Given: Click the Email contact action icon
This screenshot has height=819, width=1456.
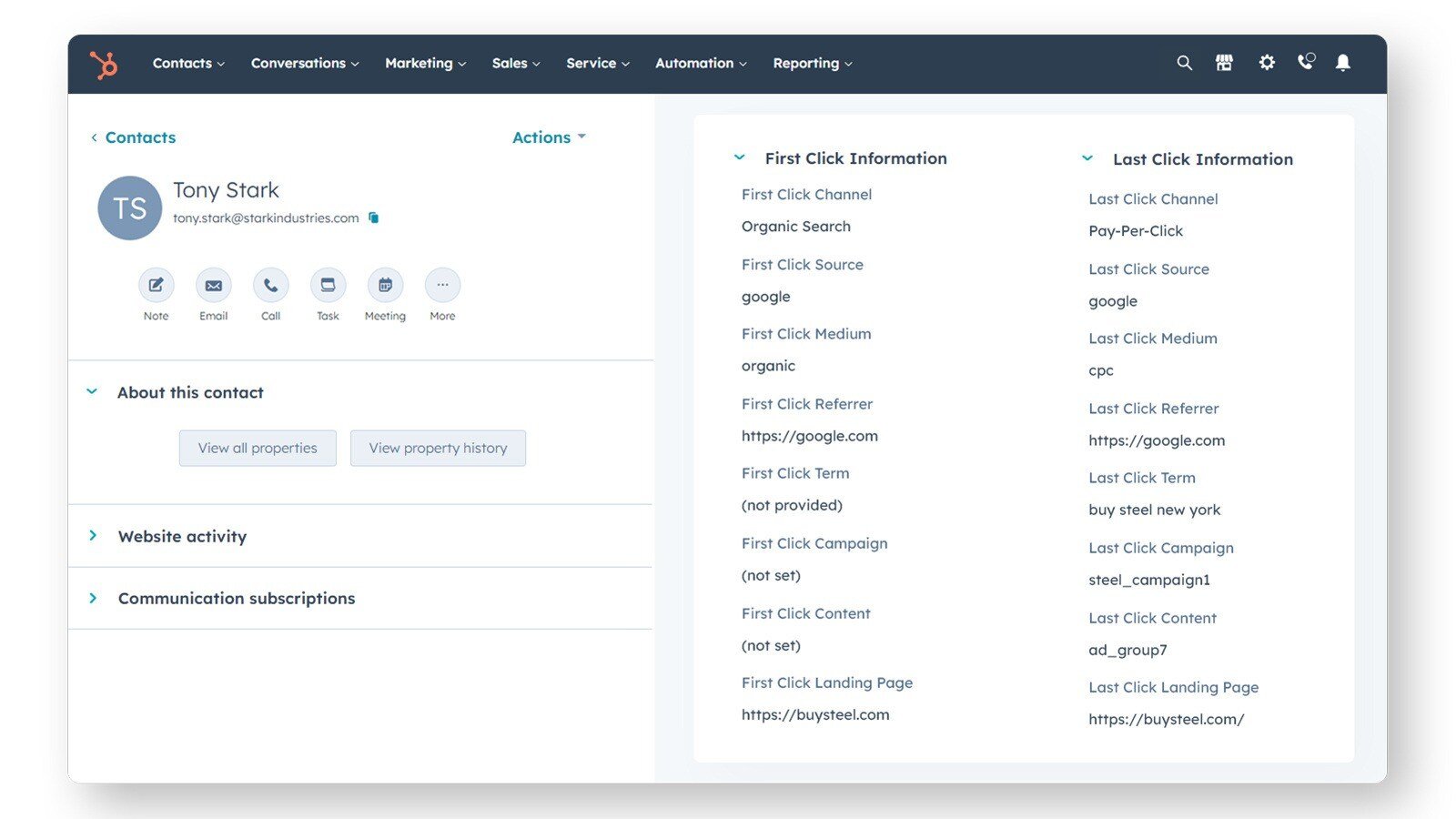Looking at the screenshot, I should (213, 286).
